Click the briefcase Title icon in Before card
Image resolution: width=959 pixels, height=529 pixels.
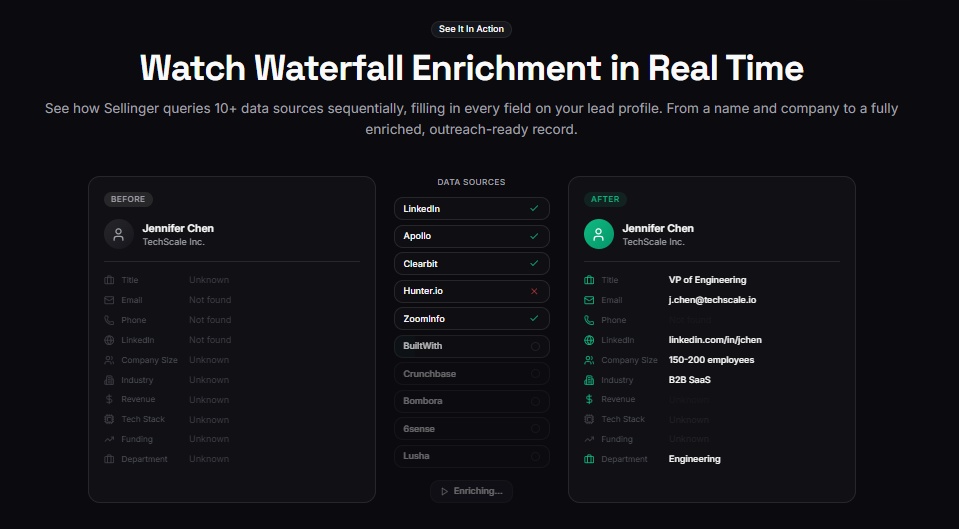(109, 280)
